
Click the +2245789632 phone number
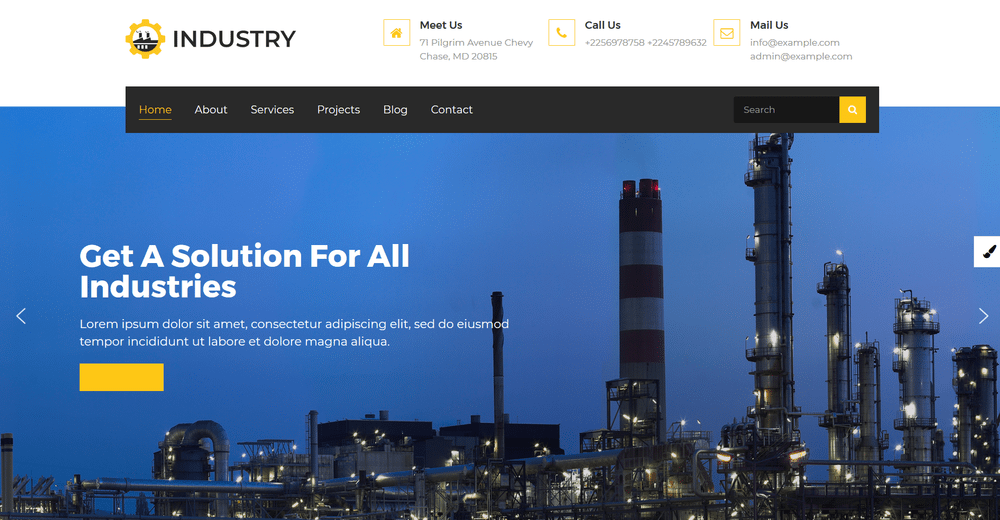click(x=677, y=43)
